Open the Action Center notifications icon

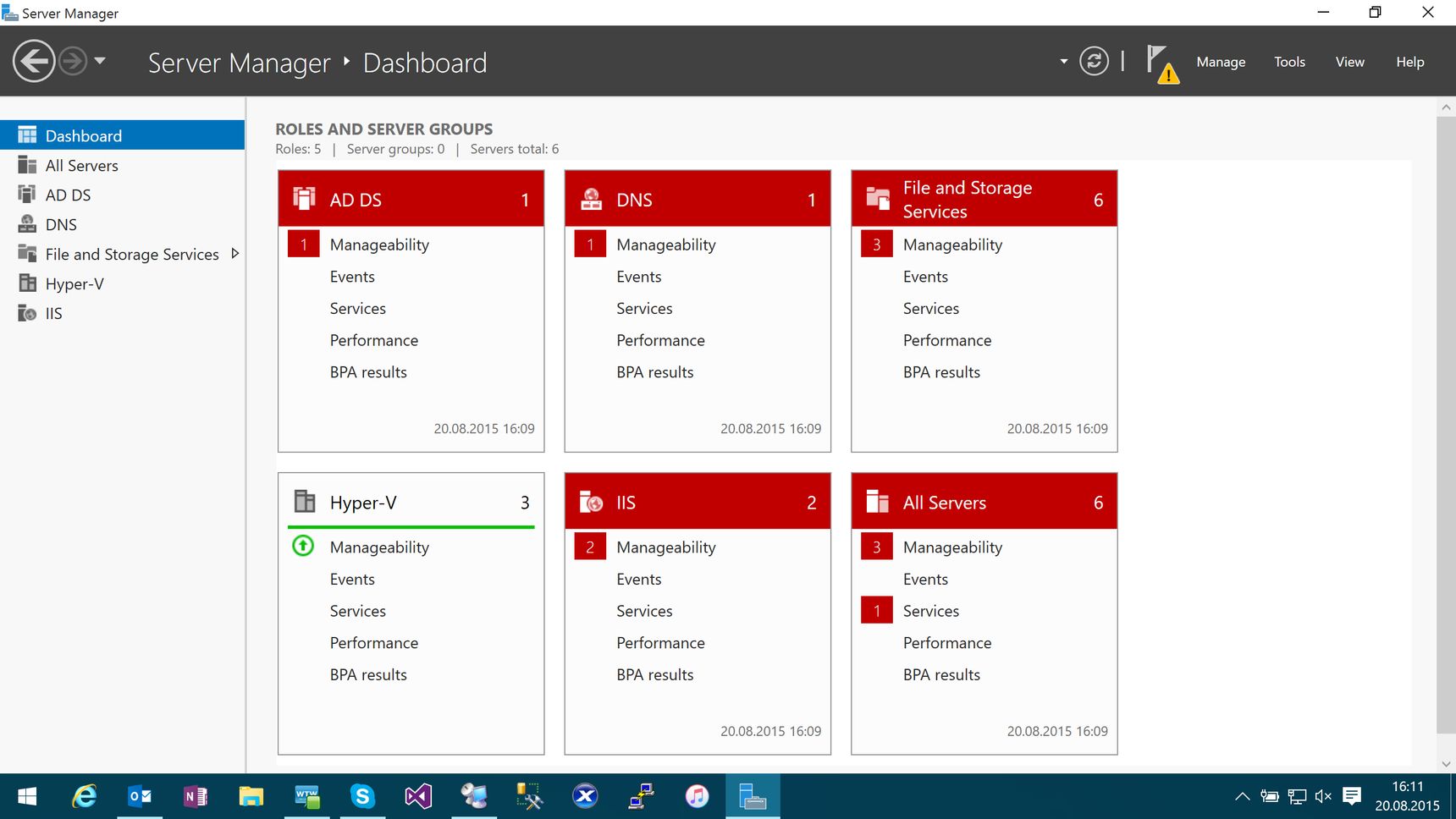coord(1352,796)
